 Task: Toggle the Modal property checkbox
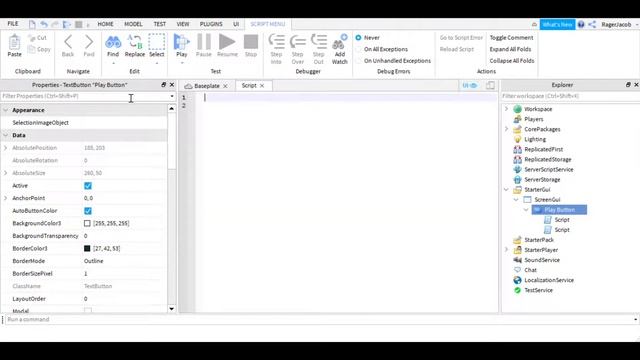(88, 311)
